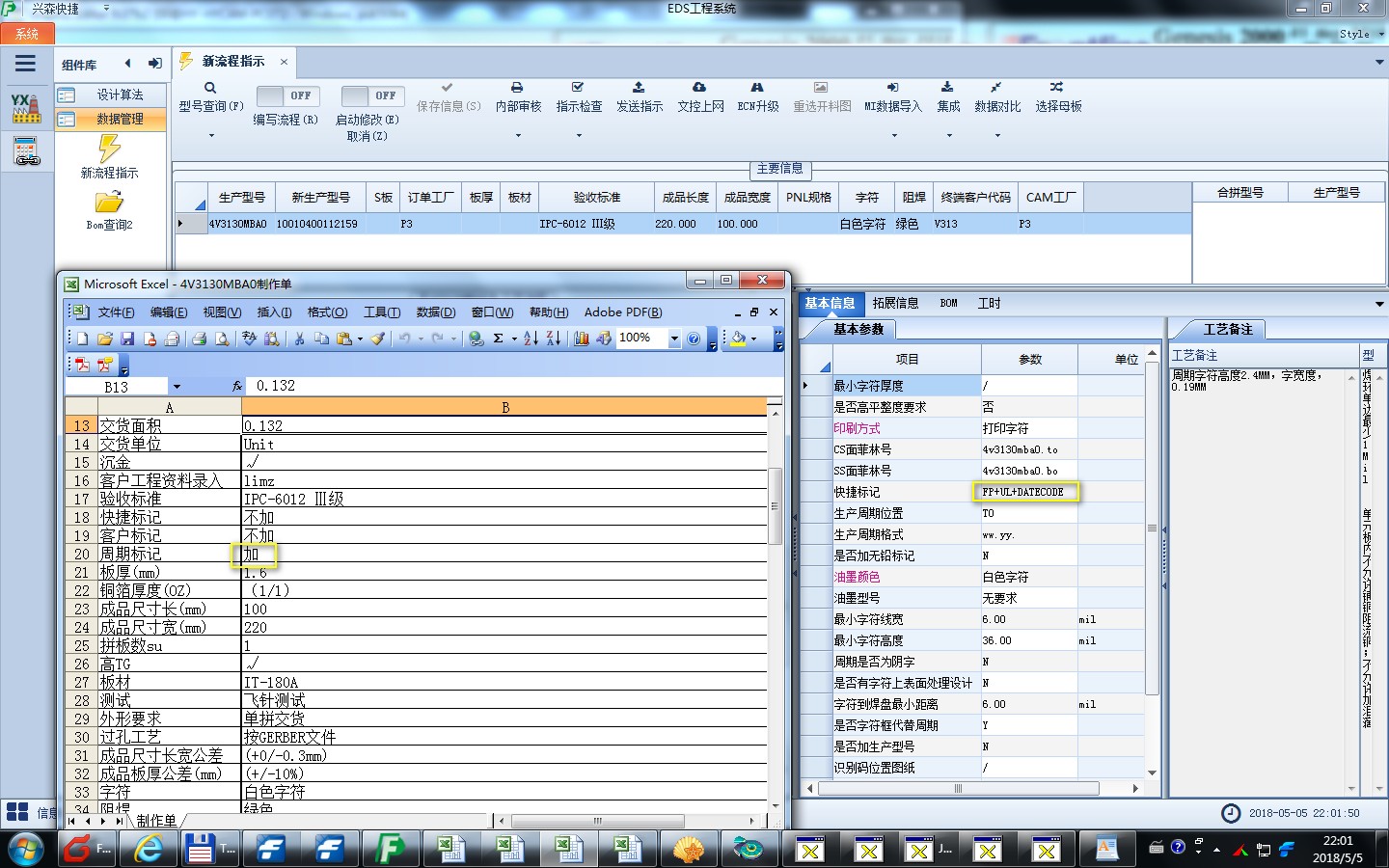This screenshot has height=868, width=1389.
Task: Click the 系统 button at top left
Action: pos(27,34)
